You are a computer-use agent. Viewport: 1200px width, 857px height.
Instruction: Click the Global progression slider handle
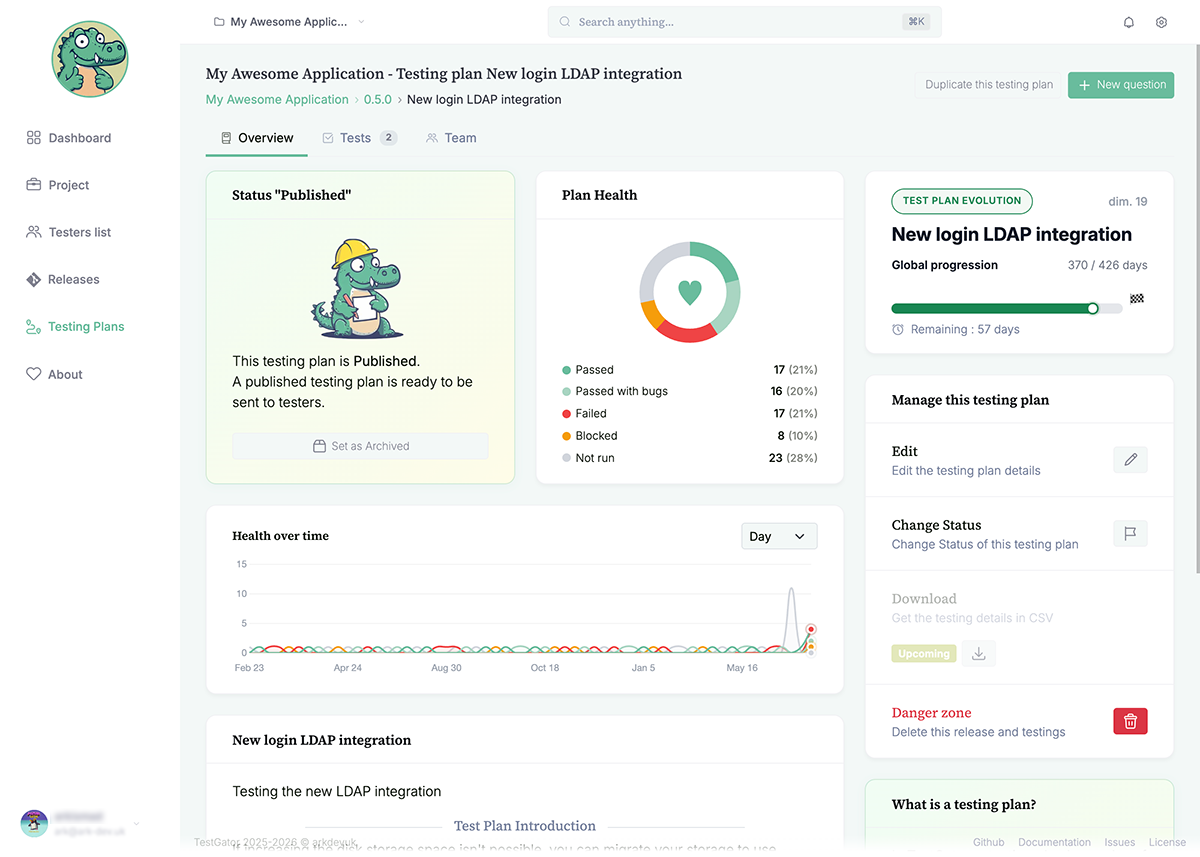click(1093, 308)
